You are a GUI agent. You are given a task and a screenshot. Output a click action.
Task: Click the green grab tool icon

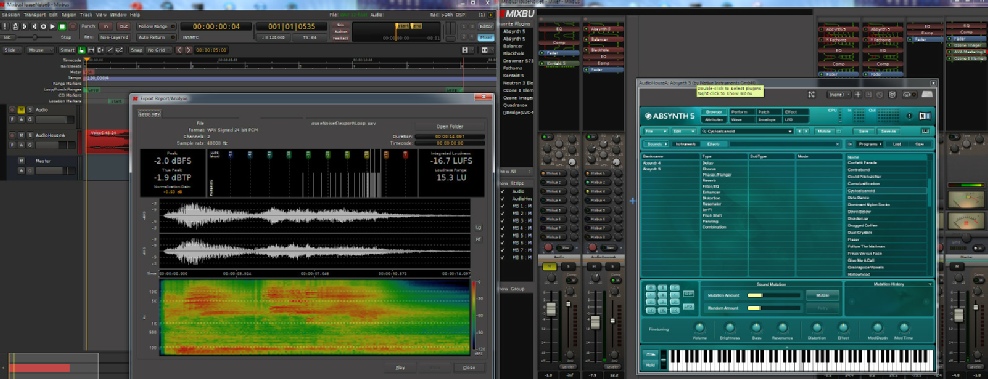pos(81,50)
